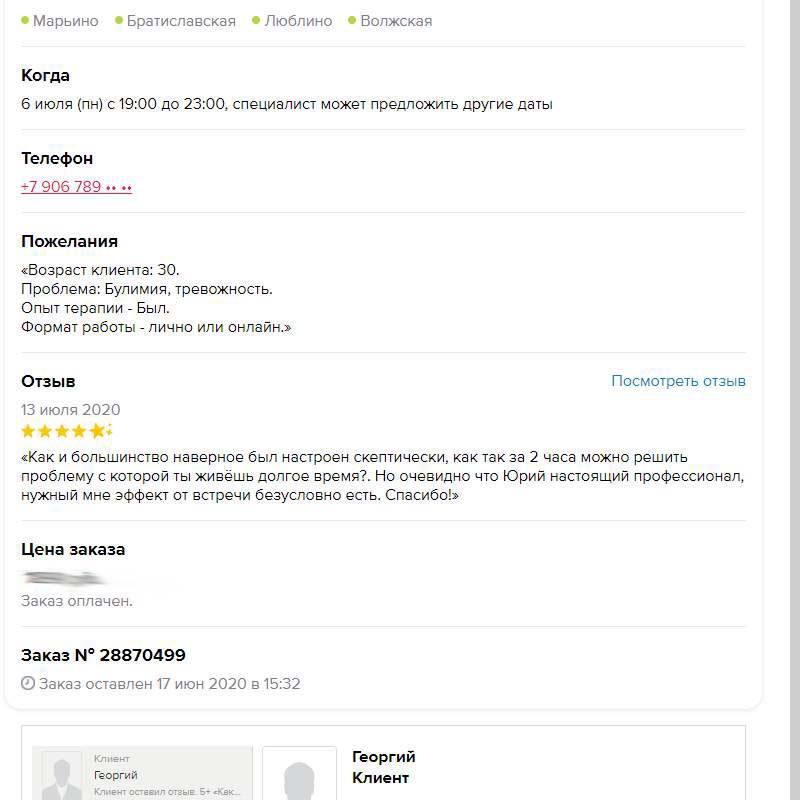800x800 pixels.
Task: Reveal the hidden phone number +7 906 789
Action: coord(77,187)
